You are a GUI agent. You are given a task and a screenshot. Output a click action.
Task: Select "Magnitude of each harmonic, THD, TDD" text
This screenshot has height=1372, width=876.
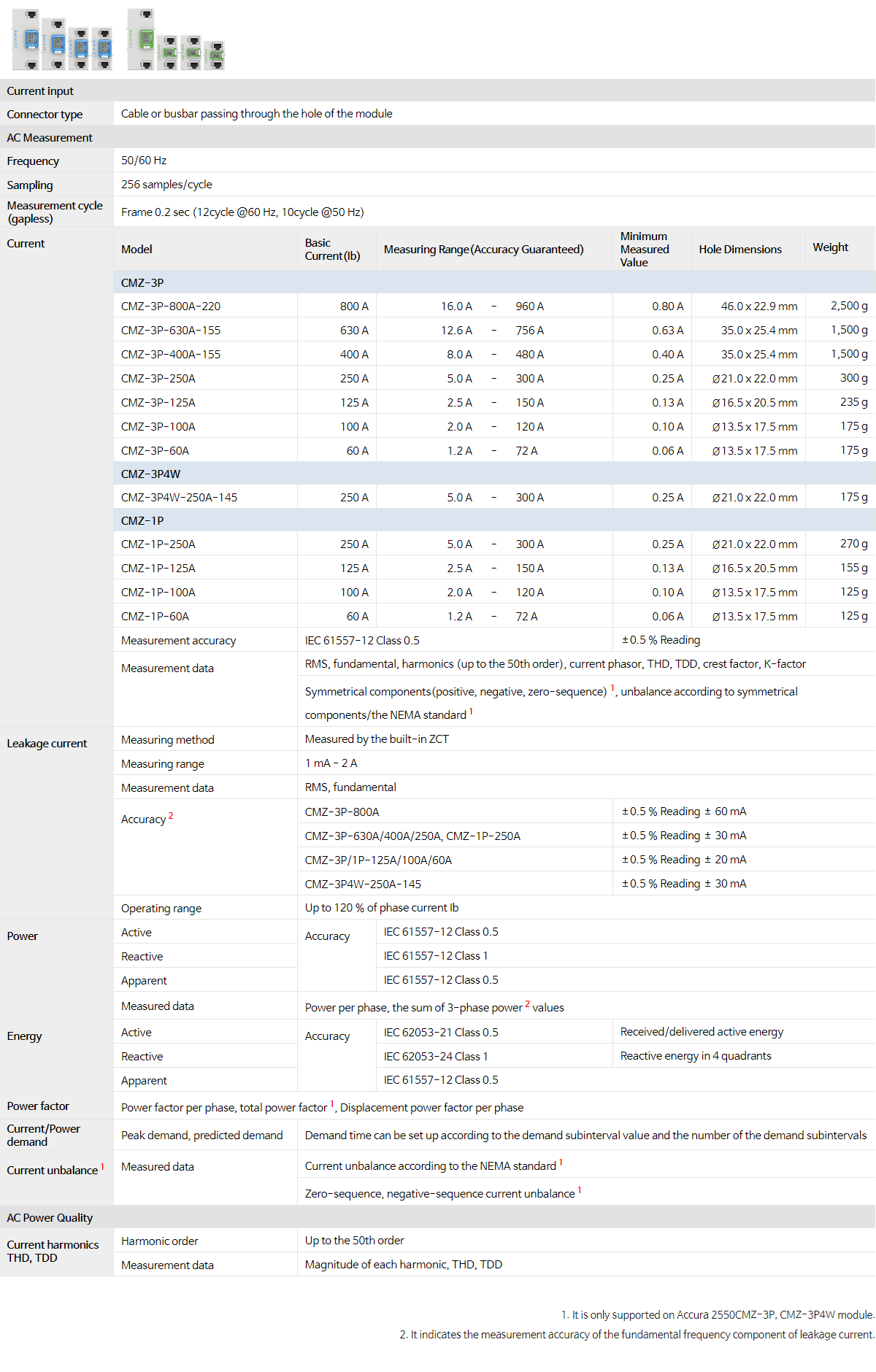404,1265
